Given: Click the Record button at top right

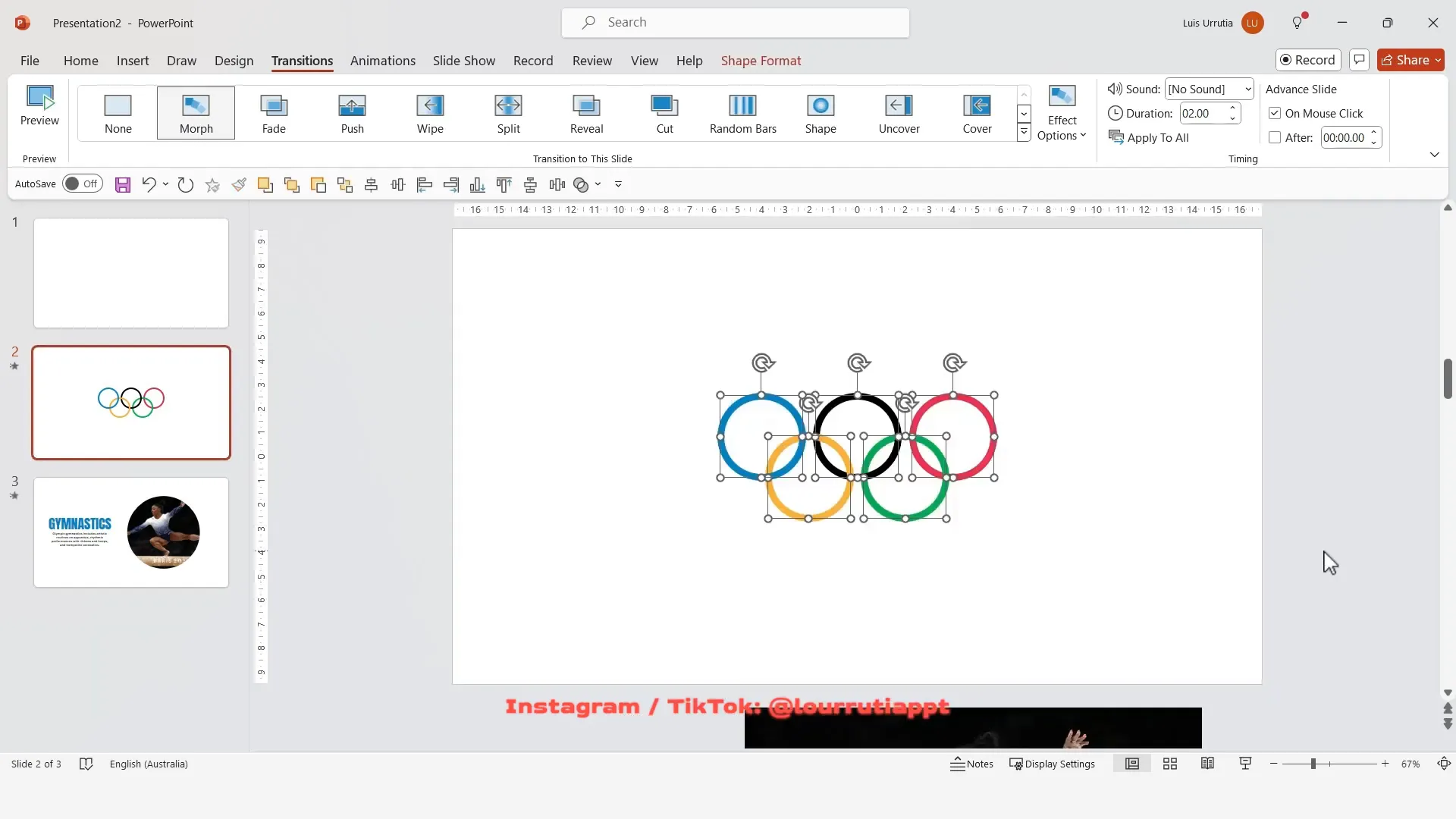Looking at the screenshot, I should [1308, 60].
